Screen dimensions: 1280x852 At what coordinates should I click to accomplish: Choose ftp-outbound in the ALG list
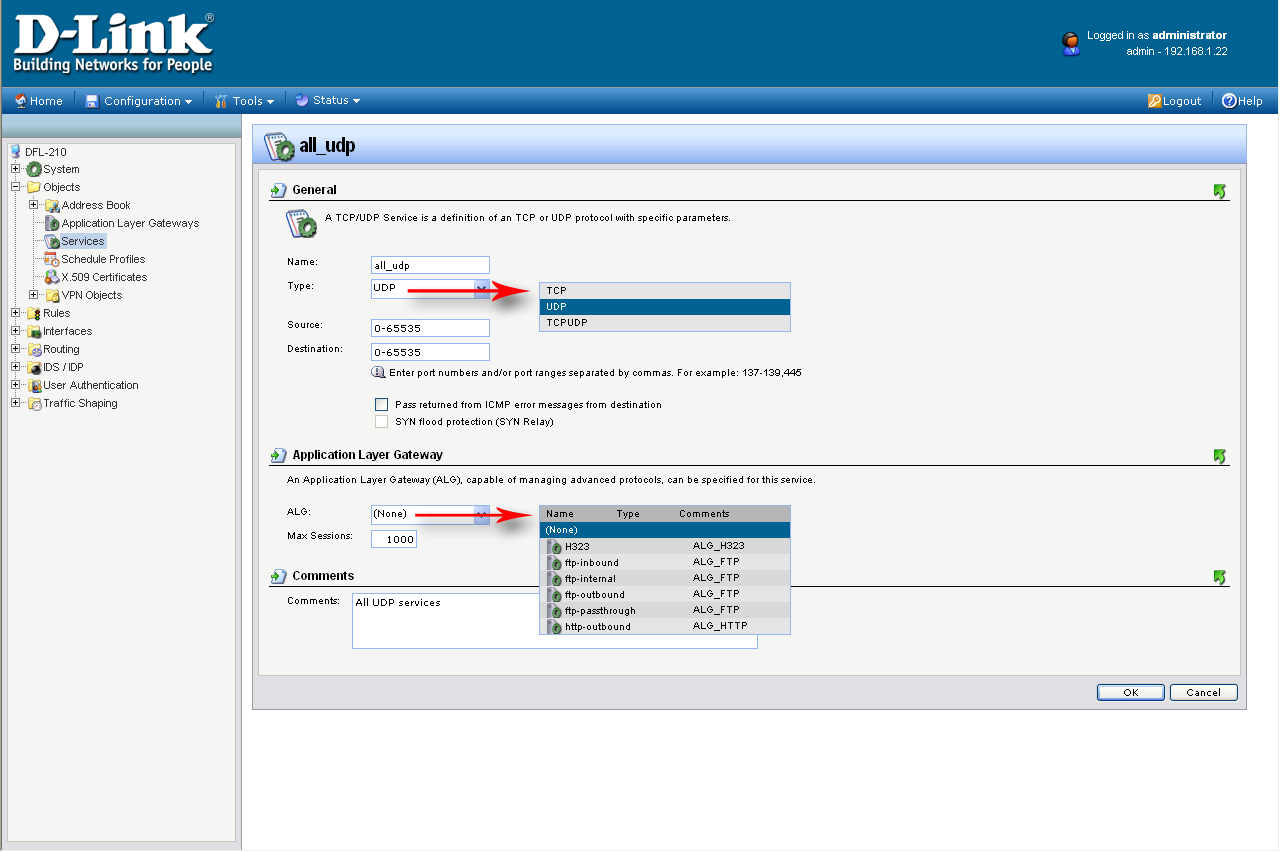pyautogui.click(x=665, y=594)
